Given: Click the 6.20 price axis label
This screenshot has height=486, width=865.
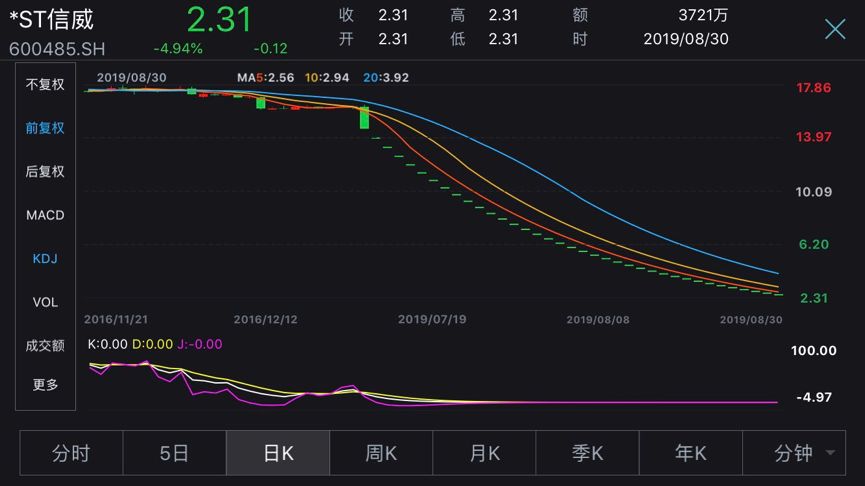Looking at the screenshot, I should click(x=814, y=244).
